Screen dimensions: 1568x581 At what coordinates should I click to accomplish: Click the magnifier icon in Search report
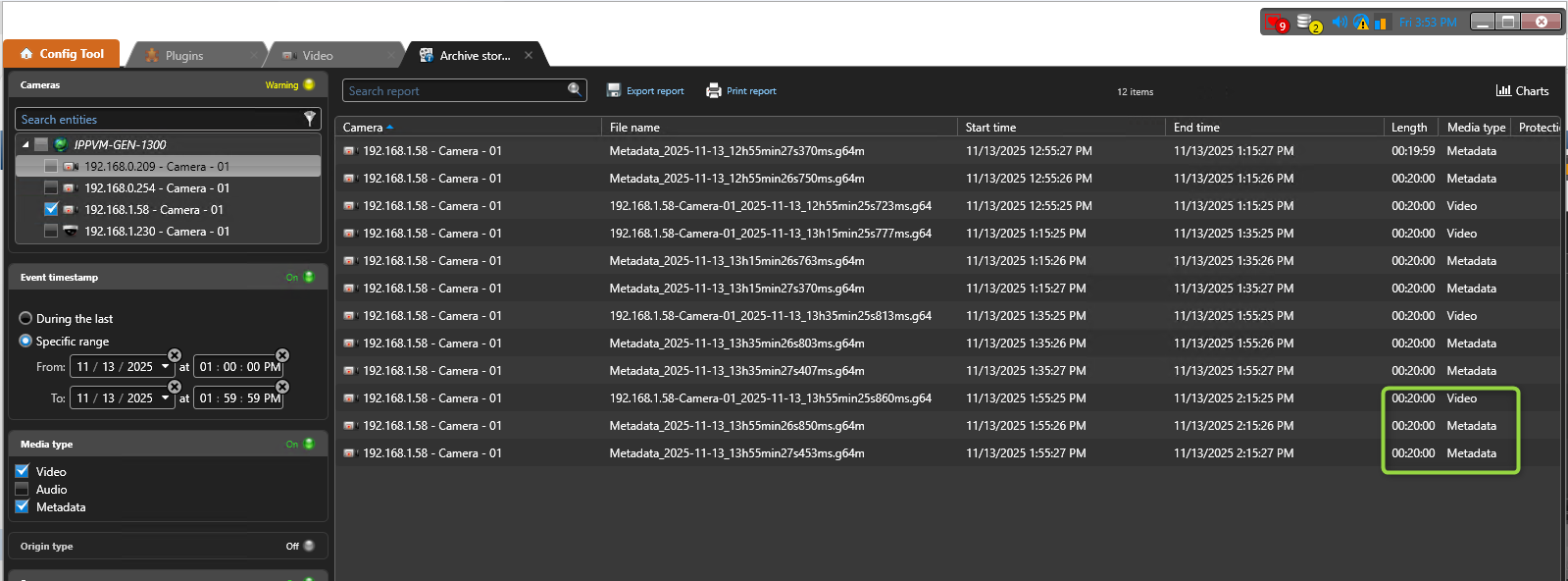[575, 90]
